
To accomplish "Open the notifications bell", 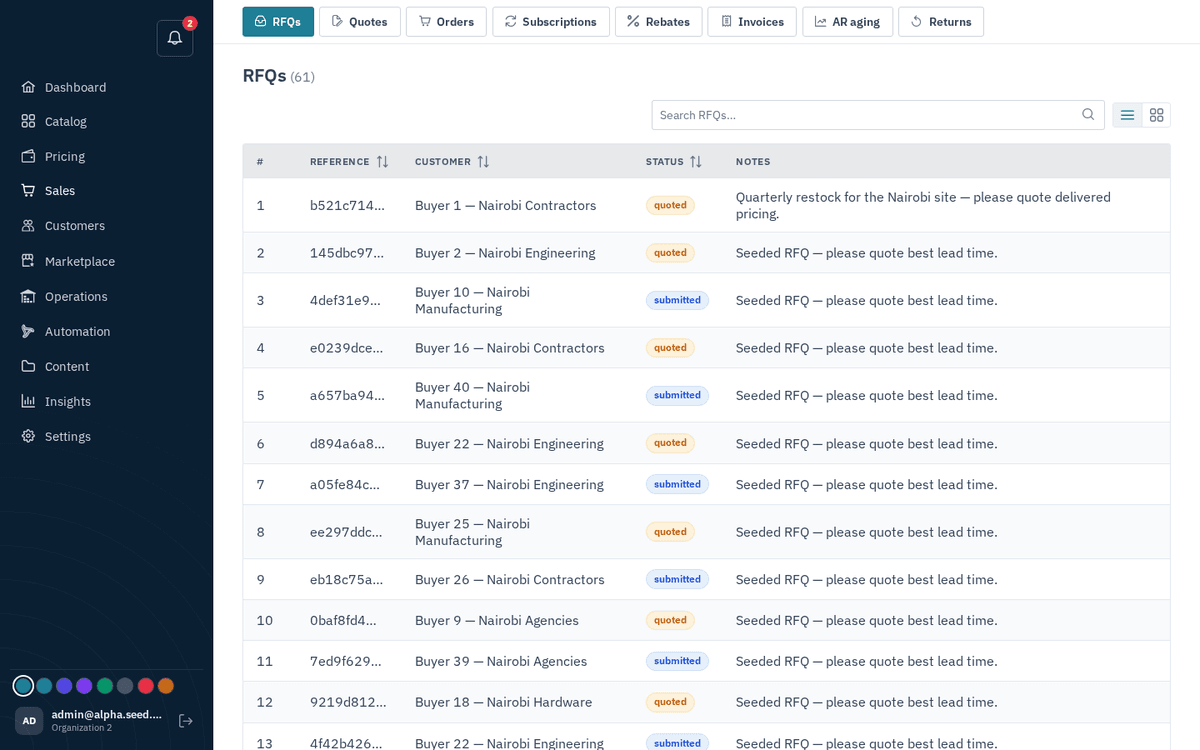I will (x=175, y=38).
